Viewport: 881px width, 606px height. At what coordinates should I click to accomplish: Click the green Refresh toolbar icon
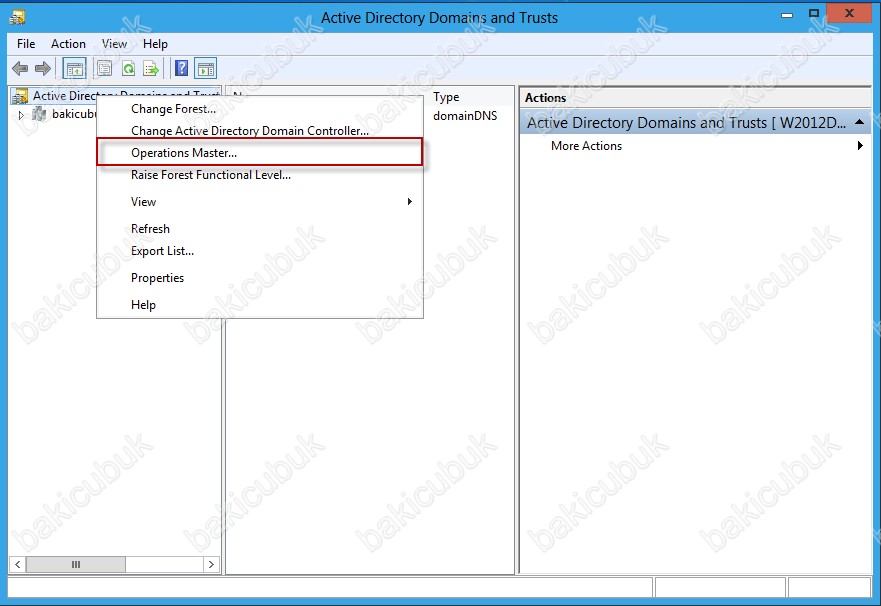pos(129,69)
